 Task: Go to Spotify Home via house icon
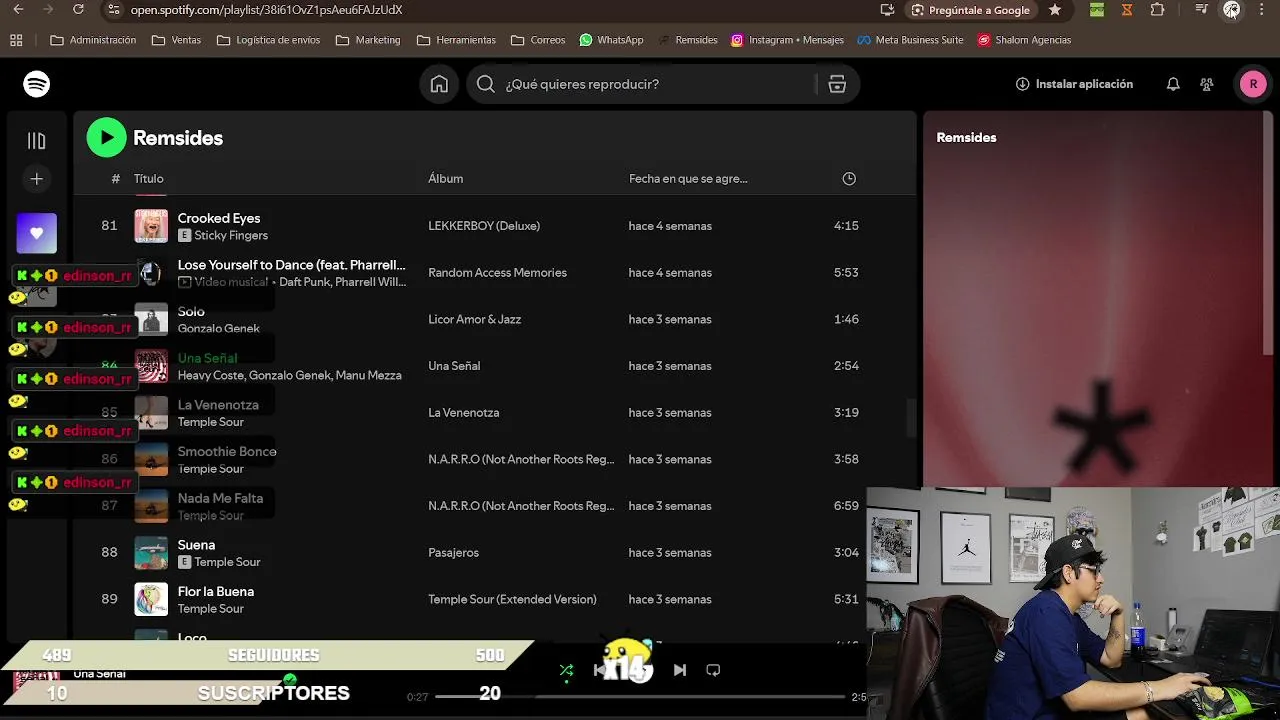(x=439, y=84)
